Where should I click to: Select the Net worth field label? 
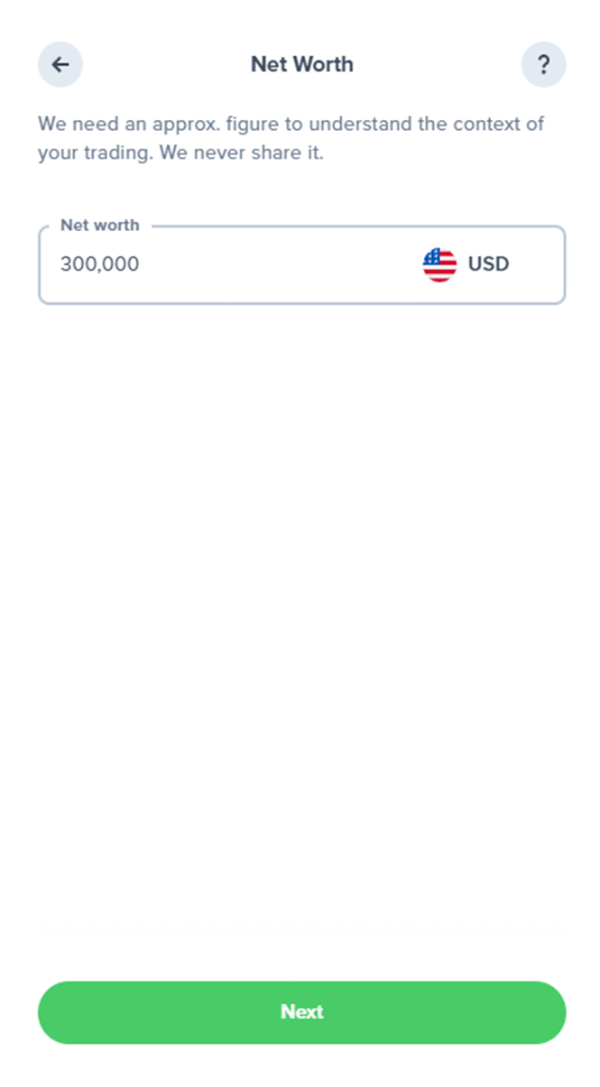(100, 225)
